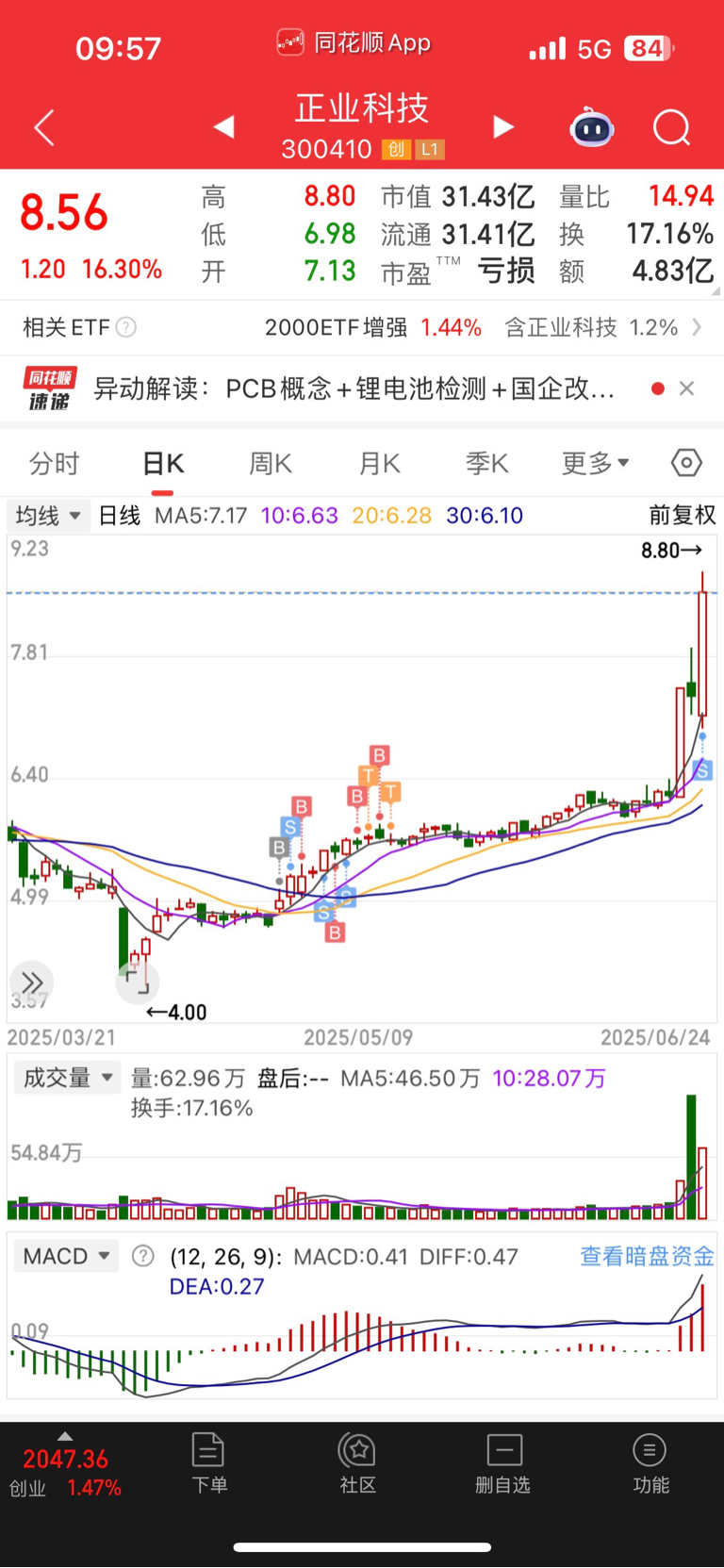The height and width of the screenshot is (1568, 724).
Task: Tap the 正业科技 stock title
Action: (362, 108)
